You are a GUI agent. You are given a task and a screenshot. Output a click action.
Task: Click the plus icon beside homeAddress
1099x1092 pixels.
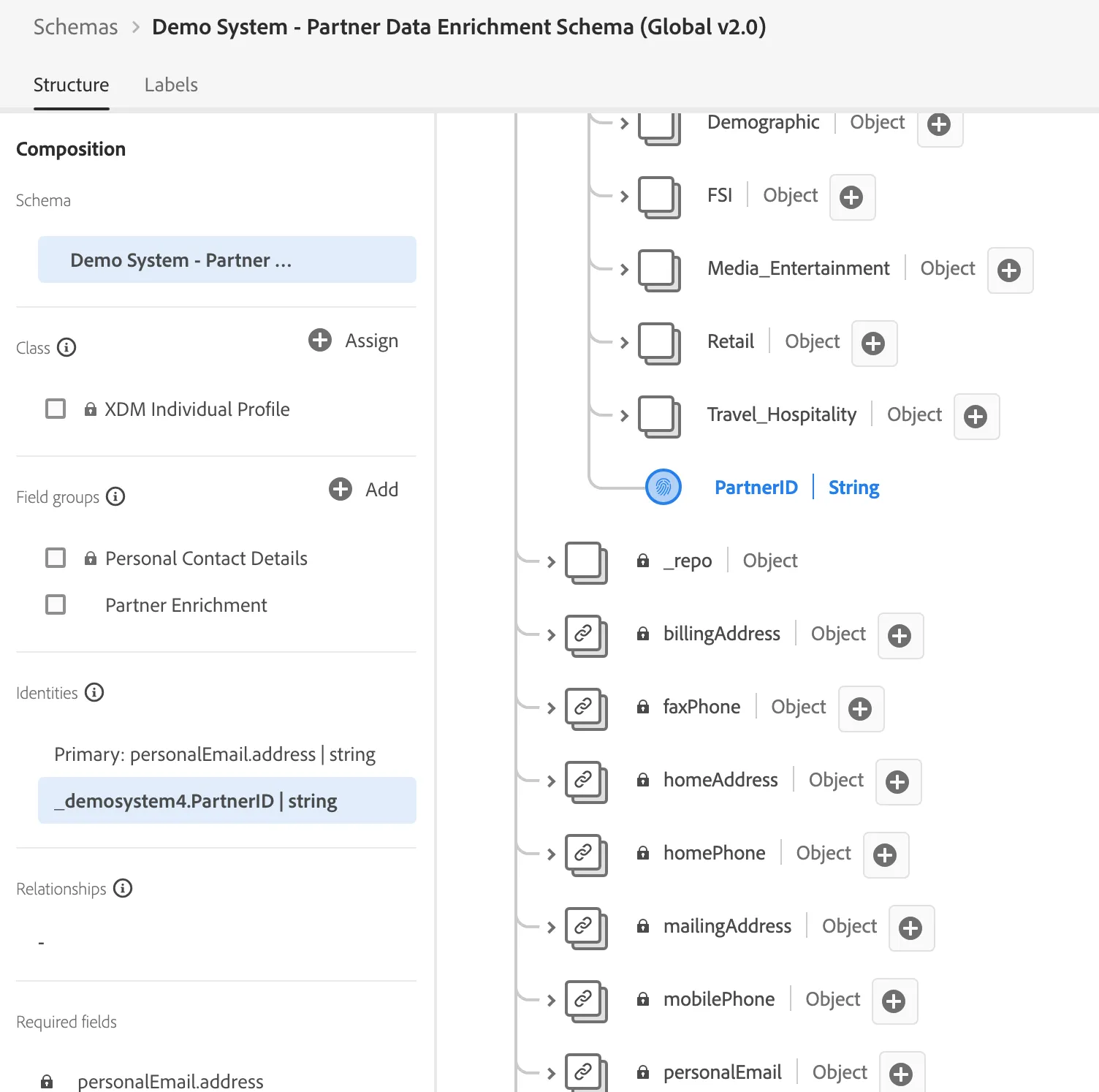[x=898, y=782]
